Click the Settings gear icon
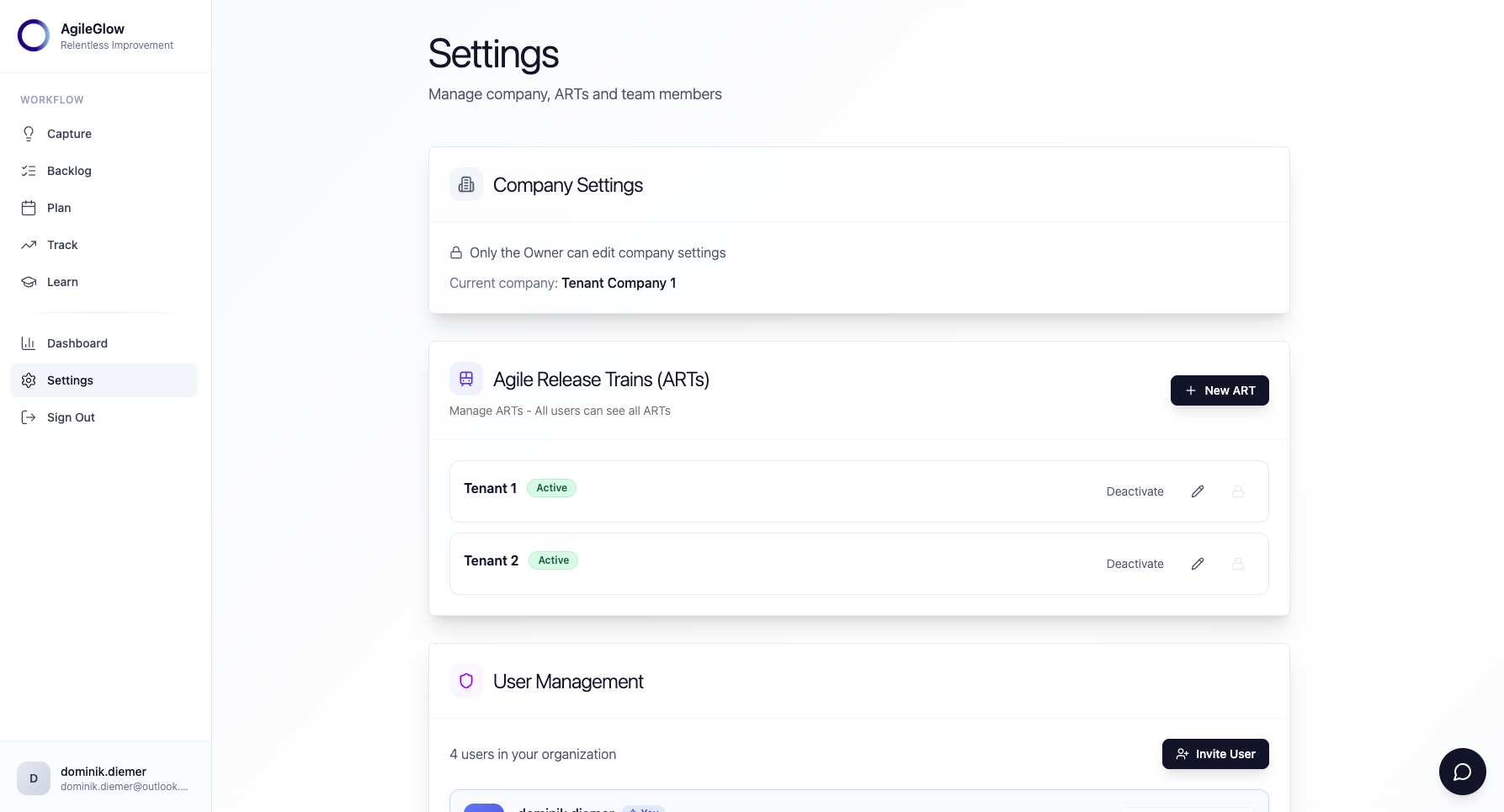 (28, 380)
